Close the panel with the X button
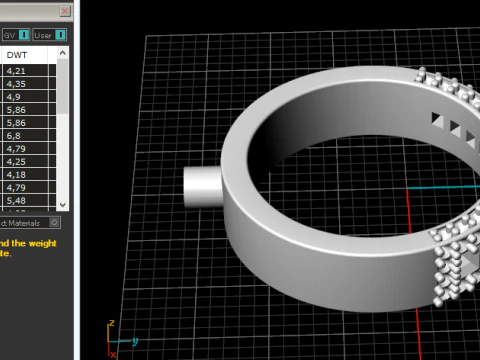Image resolution: width=480 pixels, height=360 pixels. [65, 11]
